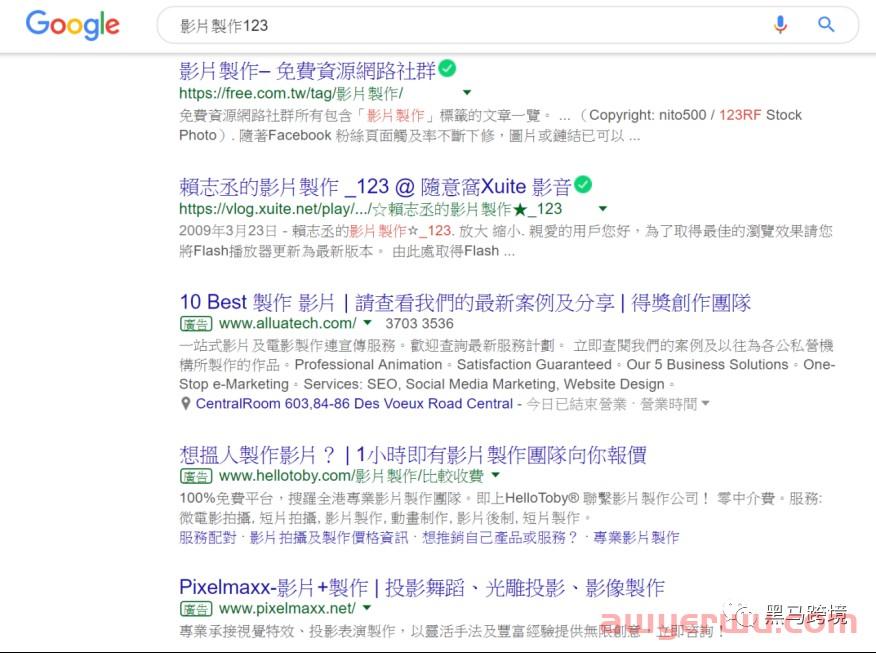The image size is (876, 653).
Task: Click the vlog.xuite.net URL text
Action: 370,209
